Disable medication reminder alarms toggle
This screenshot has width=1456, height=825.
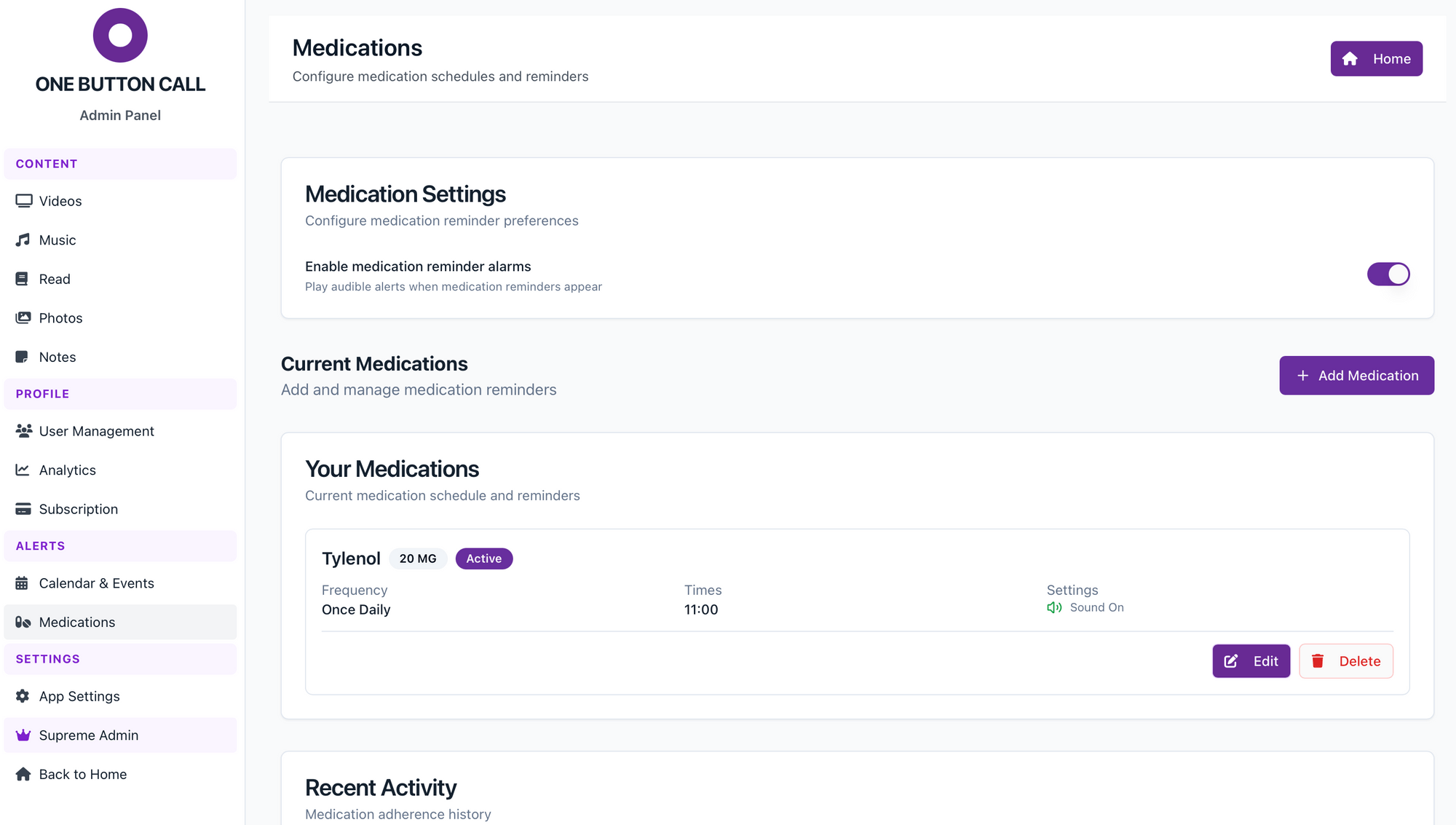(1388, 275)
